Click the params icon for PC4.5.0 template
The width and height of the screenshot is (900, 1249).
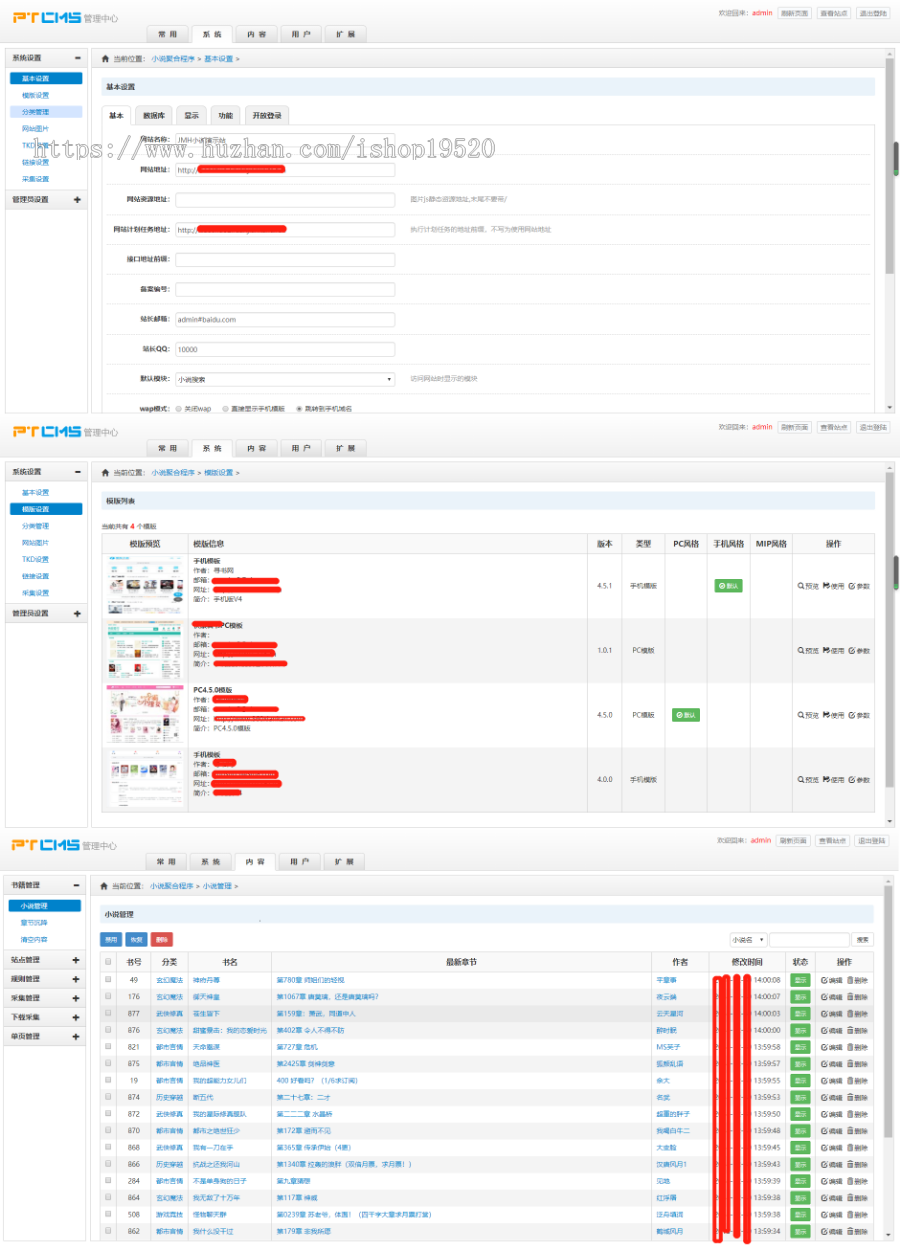(x=852, y=715)
